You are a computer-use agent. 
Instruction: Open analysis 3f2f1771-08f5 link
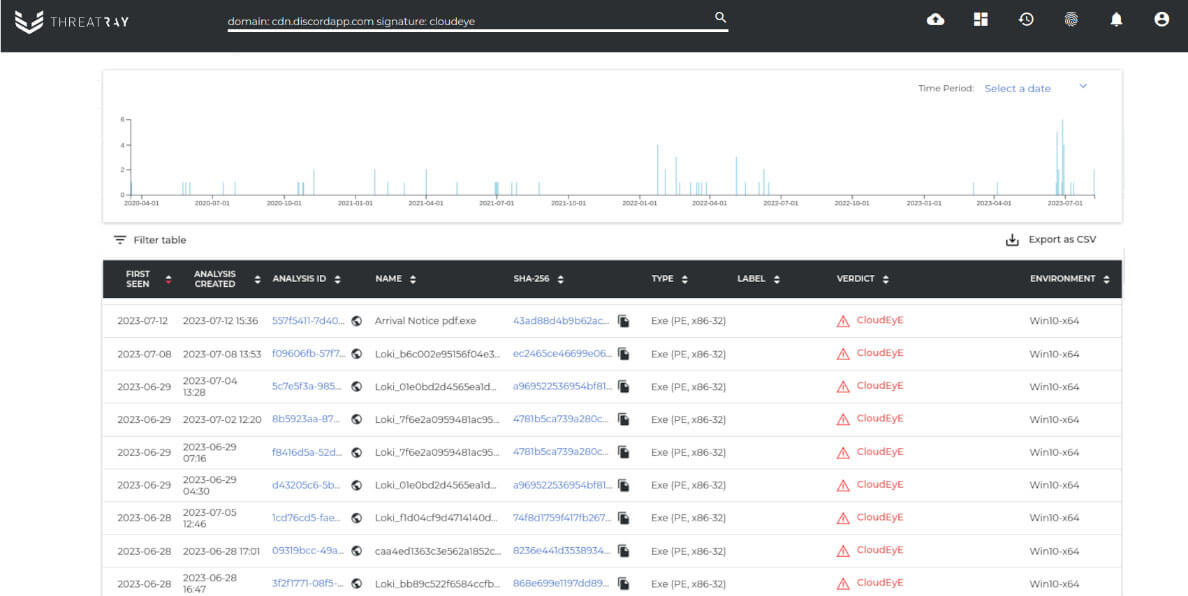tap(308, 584)
